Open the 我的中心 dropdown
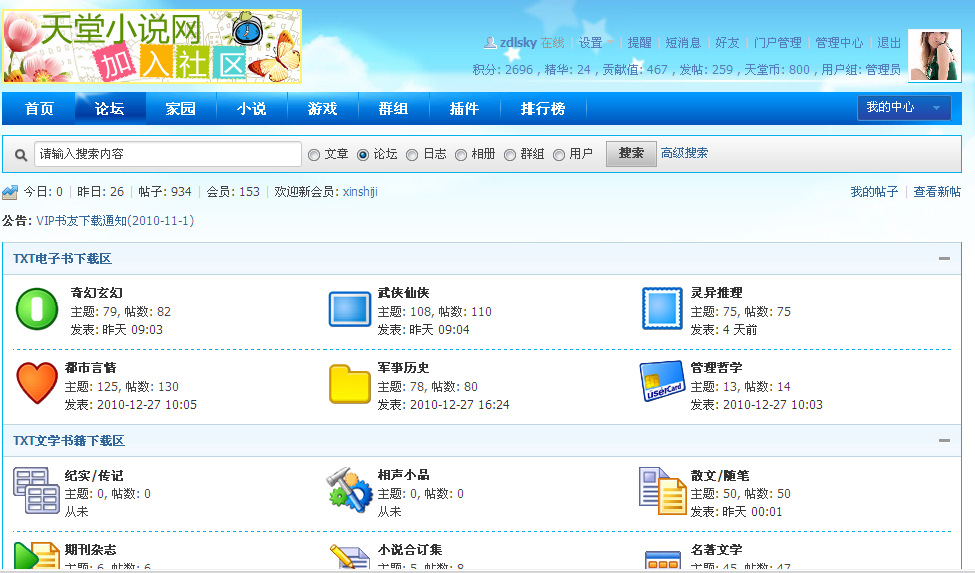This screenshot has width=975, height=573. [904, 108]
